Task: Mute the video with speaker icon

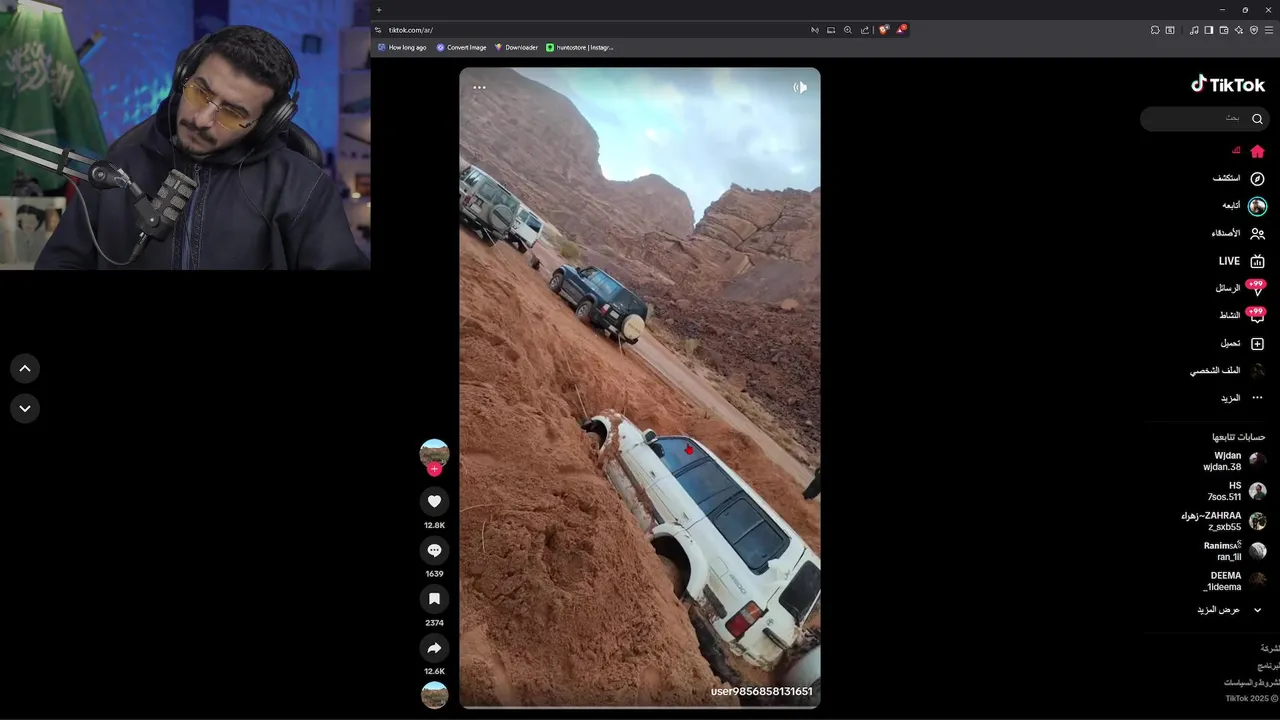Action: click(800, 88)
